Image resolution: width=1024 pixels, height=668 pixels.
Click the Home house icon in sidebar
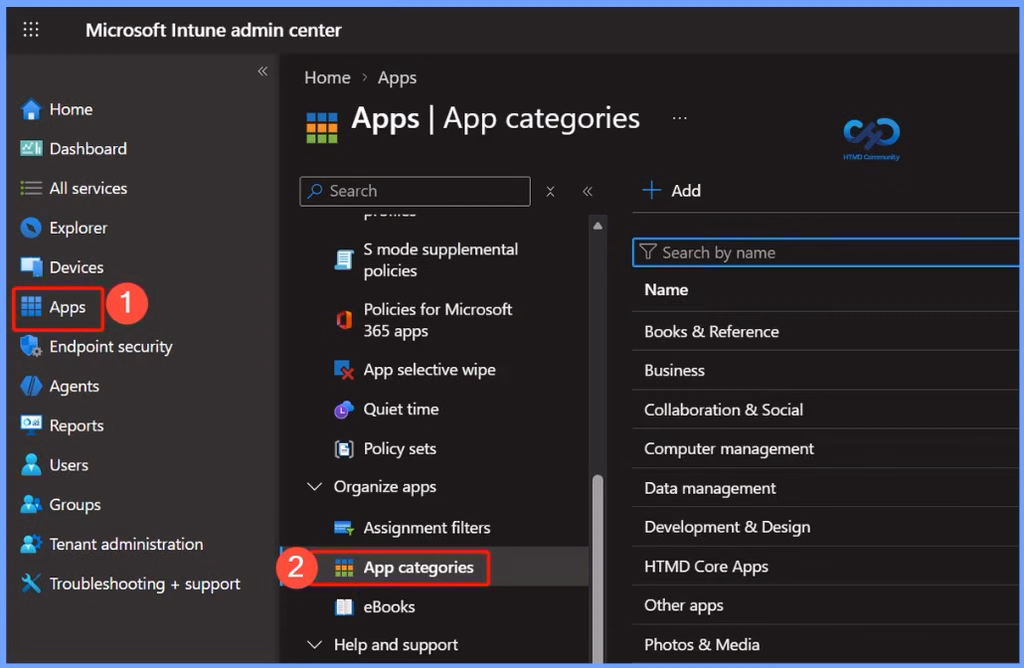click(x=31, y=109)
